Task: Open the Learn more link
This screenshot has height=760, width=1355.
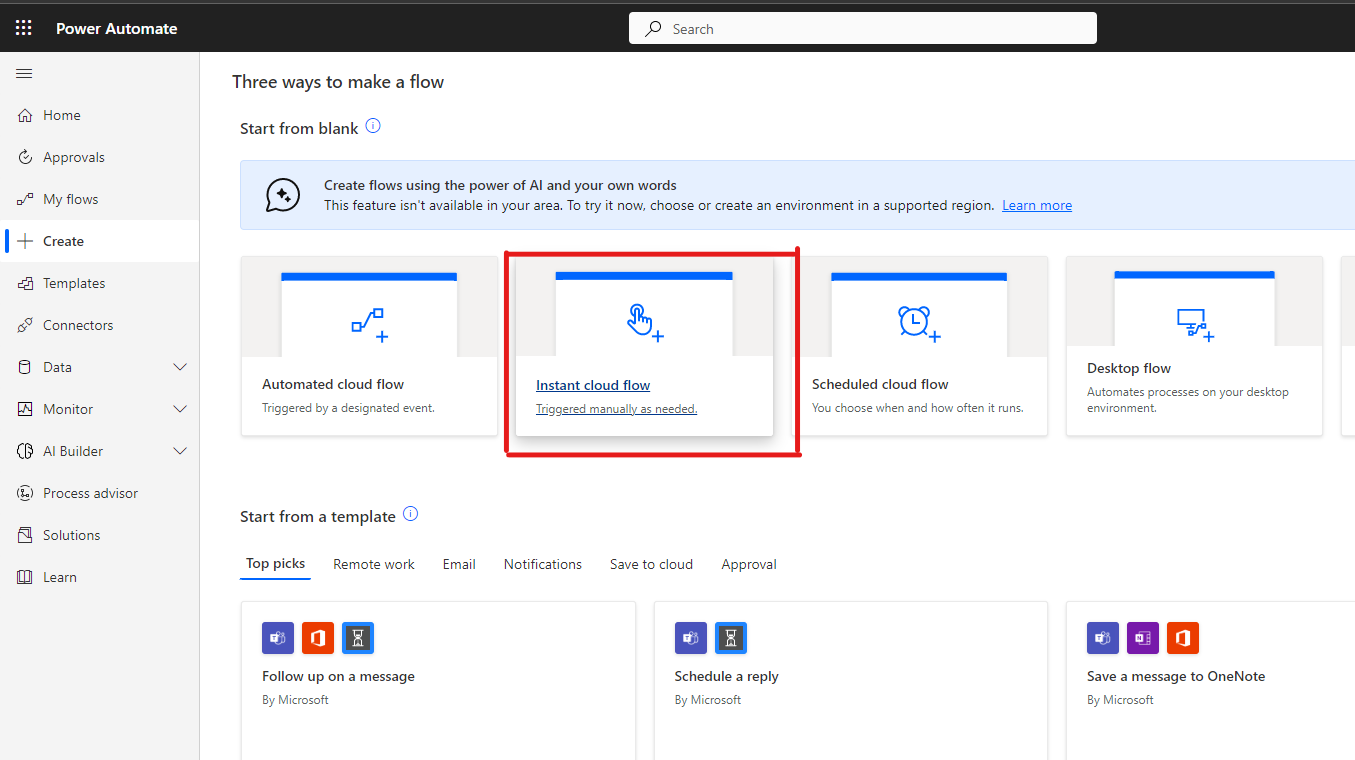Action: pyautogui.click(x=1037, y=205)
